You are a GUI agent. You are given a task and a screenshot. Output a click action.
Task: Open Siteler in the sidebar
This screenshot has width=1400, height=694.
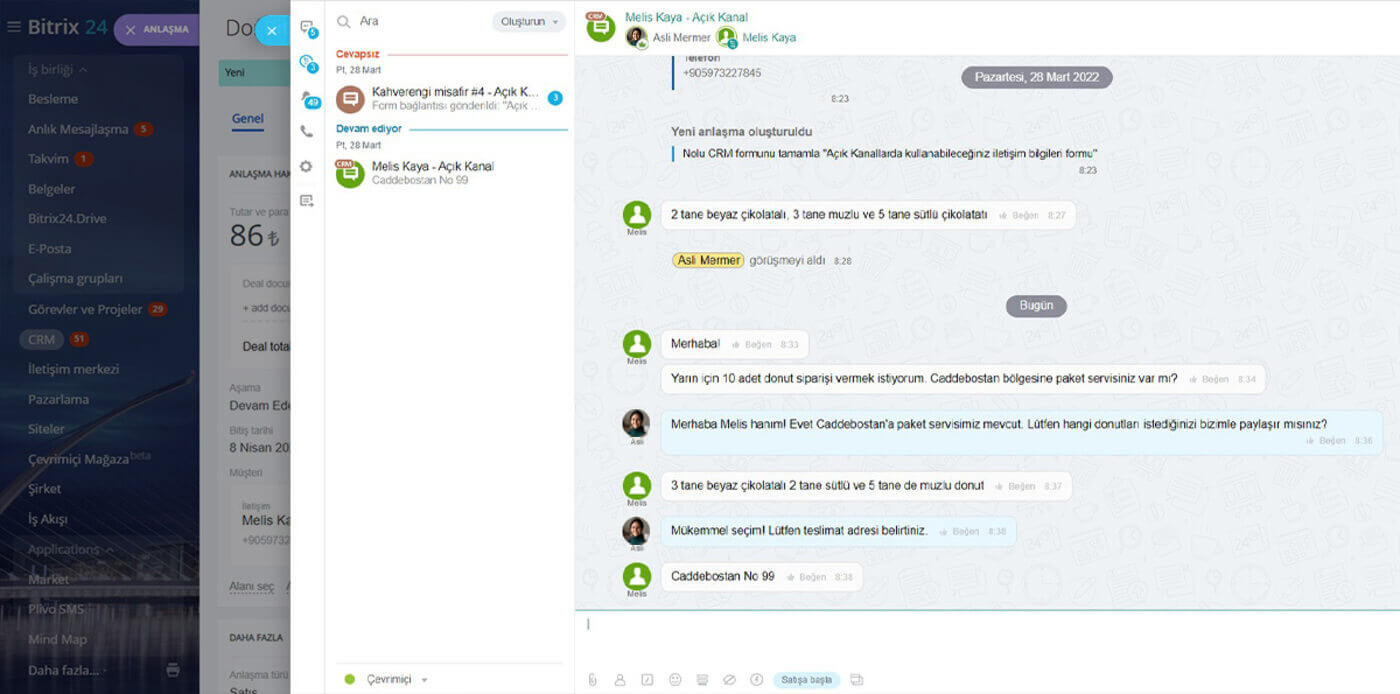coord(47,429)
